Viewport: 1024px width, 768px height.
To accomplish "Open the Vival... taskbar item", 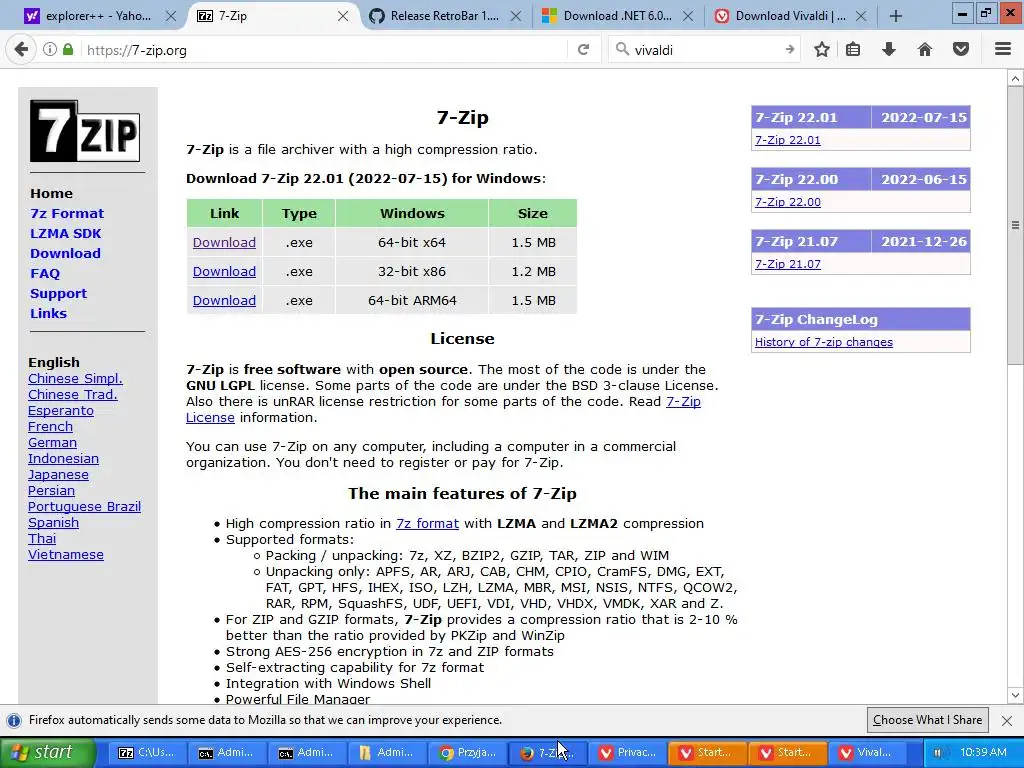I will point(867,752).
